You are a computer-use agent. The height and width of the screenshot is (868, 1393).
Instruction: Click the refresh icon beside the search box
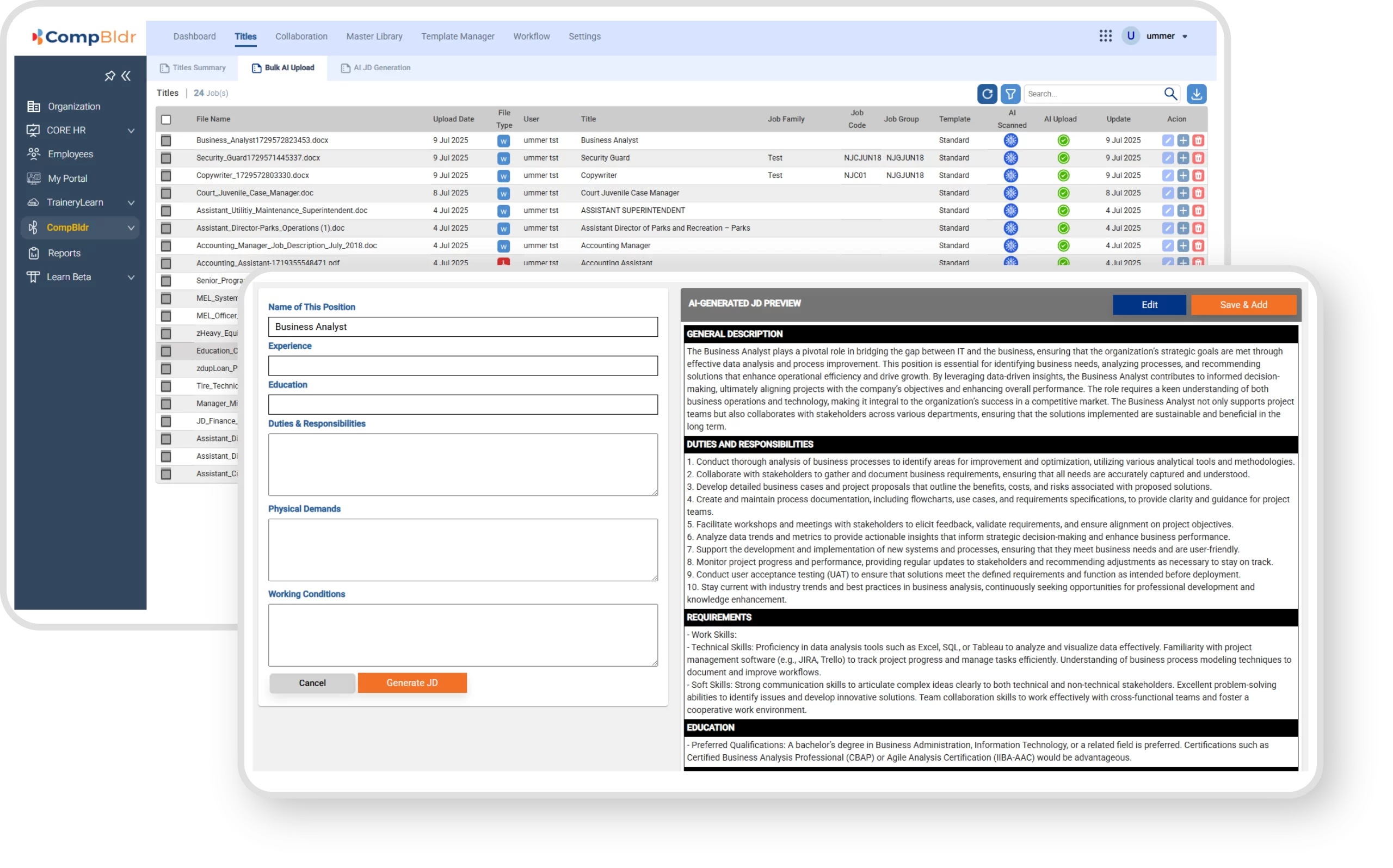(x=987, y=94)
